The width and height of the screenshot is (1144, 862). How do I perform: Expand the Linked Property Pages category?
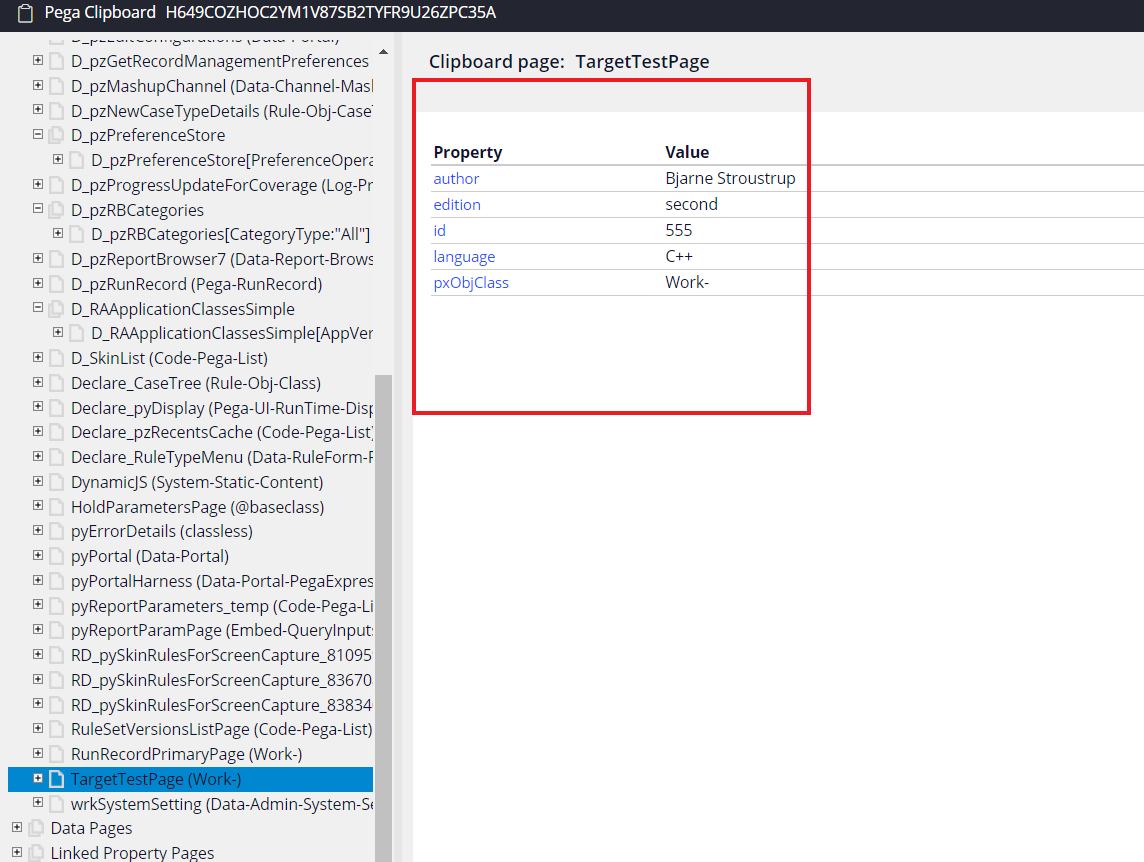click(18, 853)
